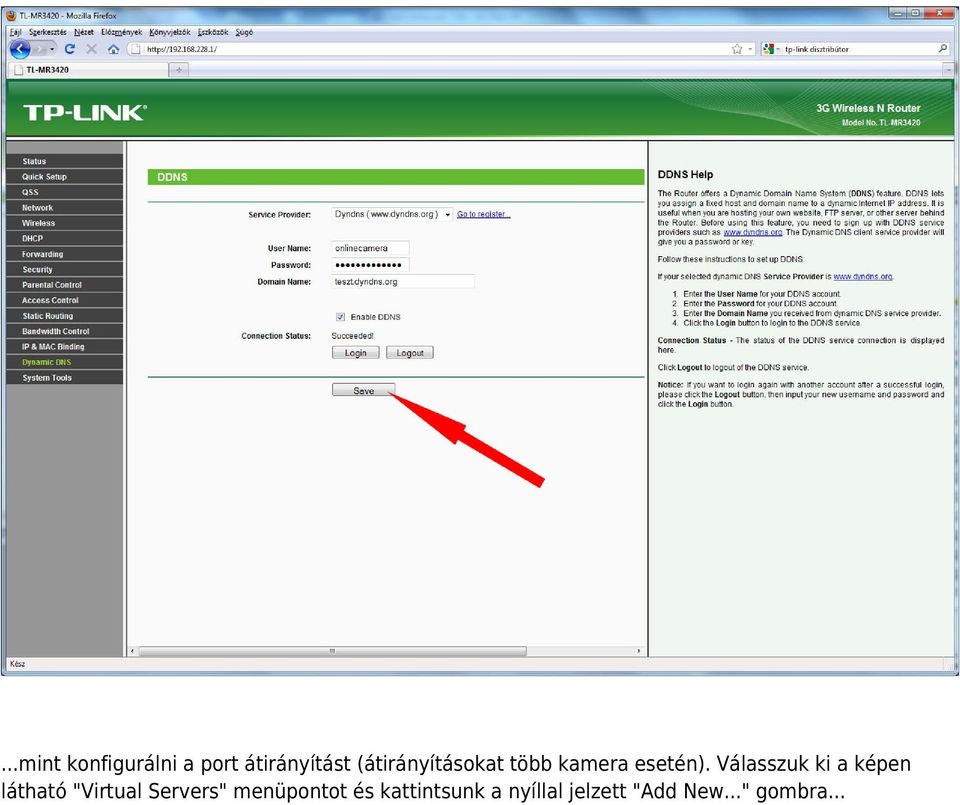The height and width of the screenshot is (805, 960).
Task: Open the Nézet menu
Action: 84,32
